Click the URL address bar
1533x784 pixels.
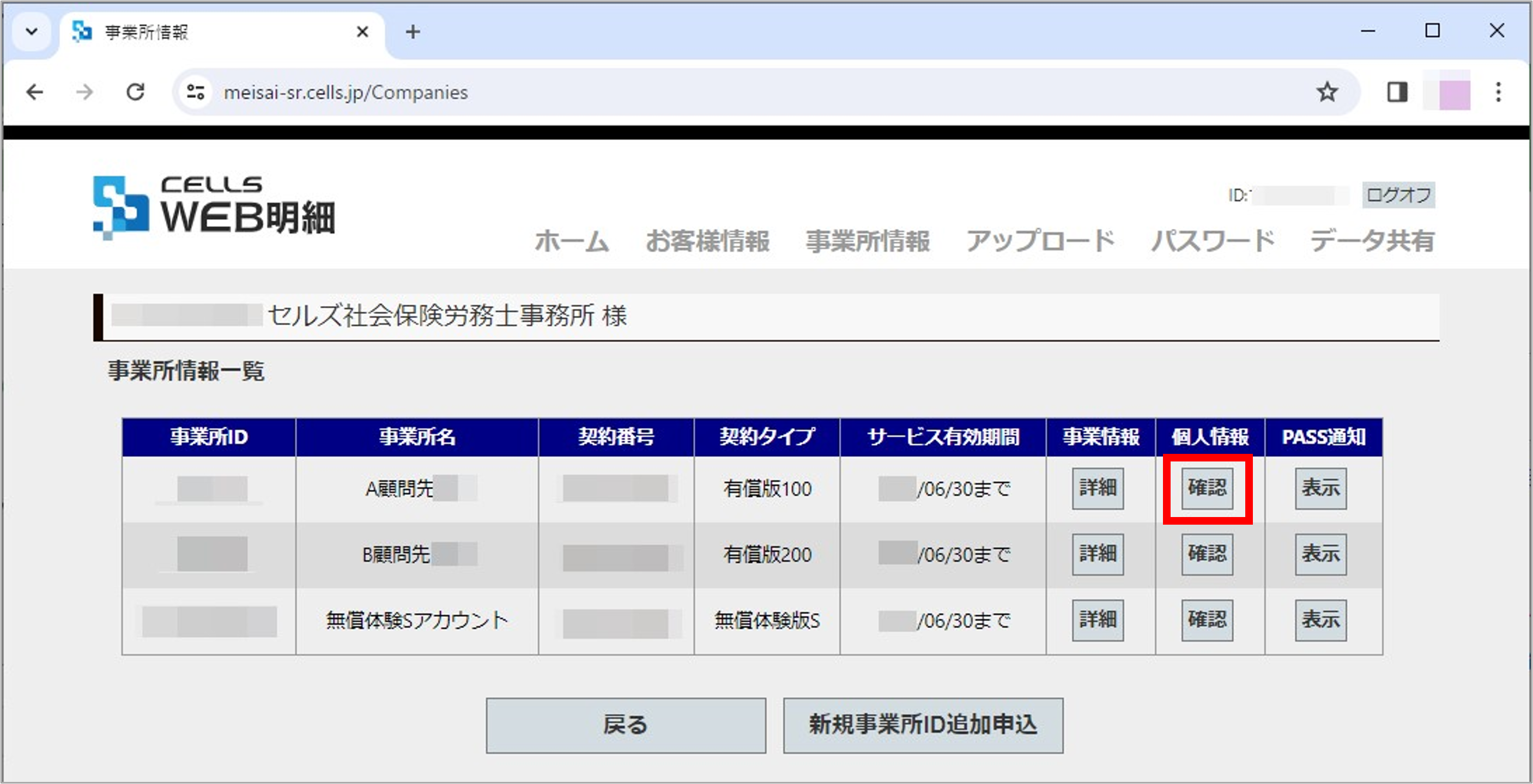[x=416, y=92]
